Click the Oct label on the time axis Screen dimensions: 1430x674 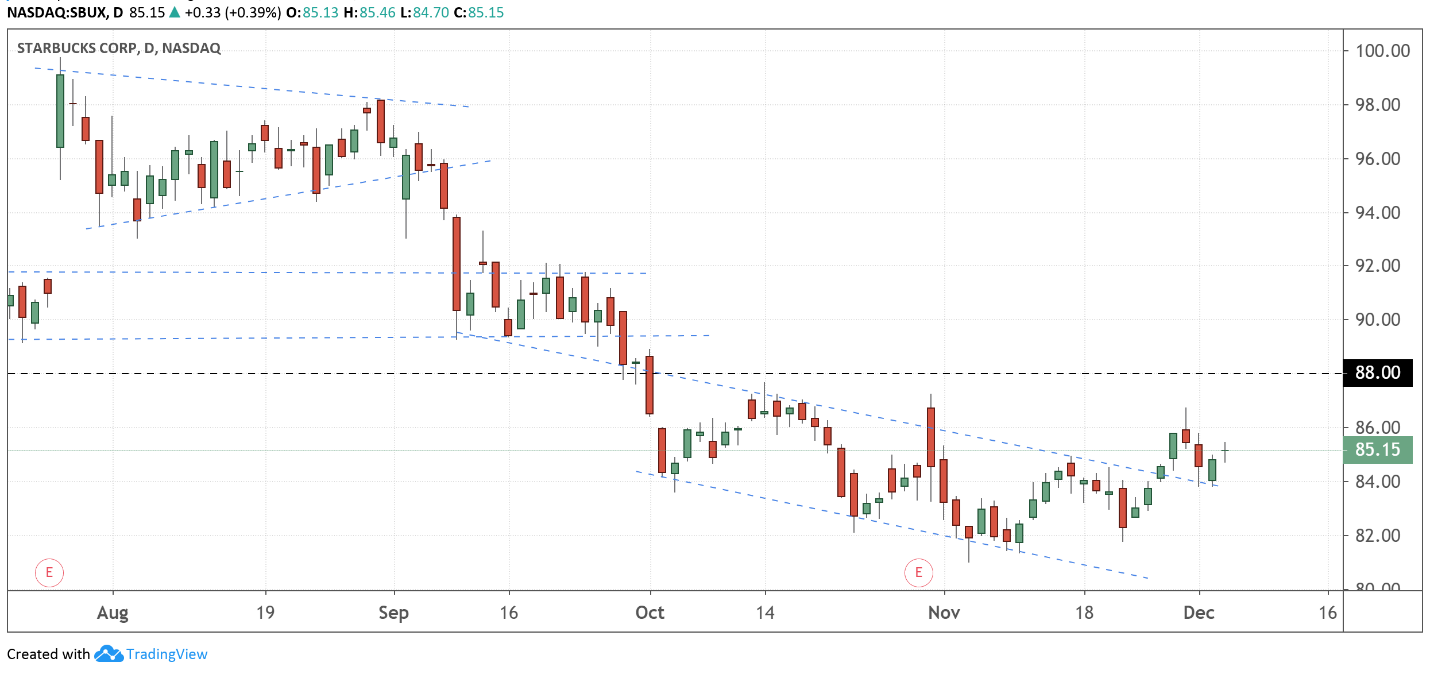point(650,612)
